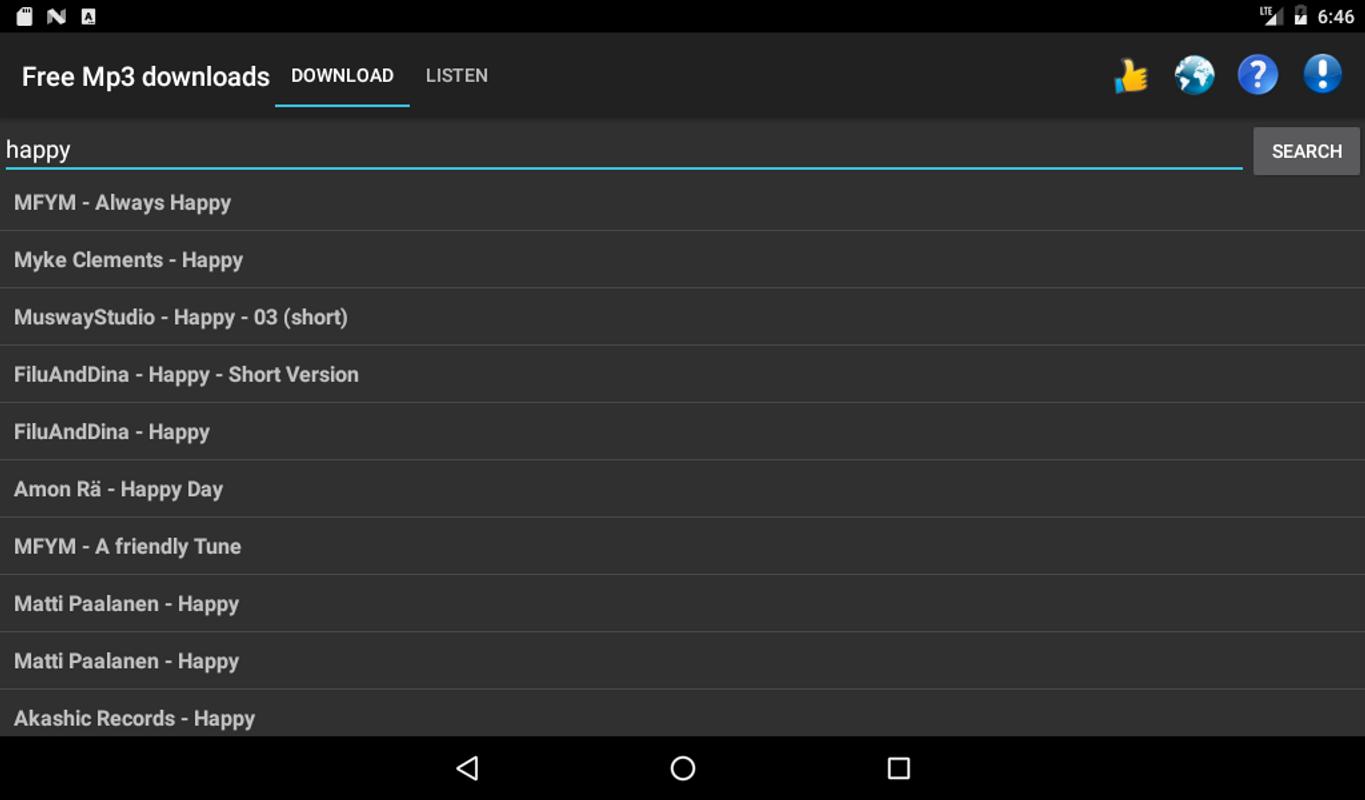Tap the Free Mp3 downloads title

[146, 77]
